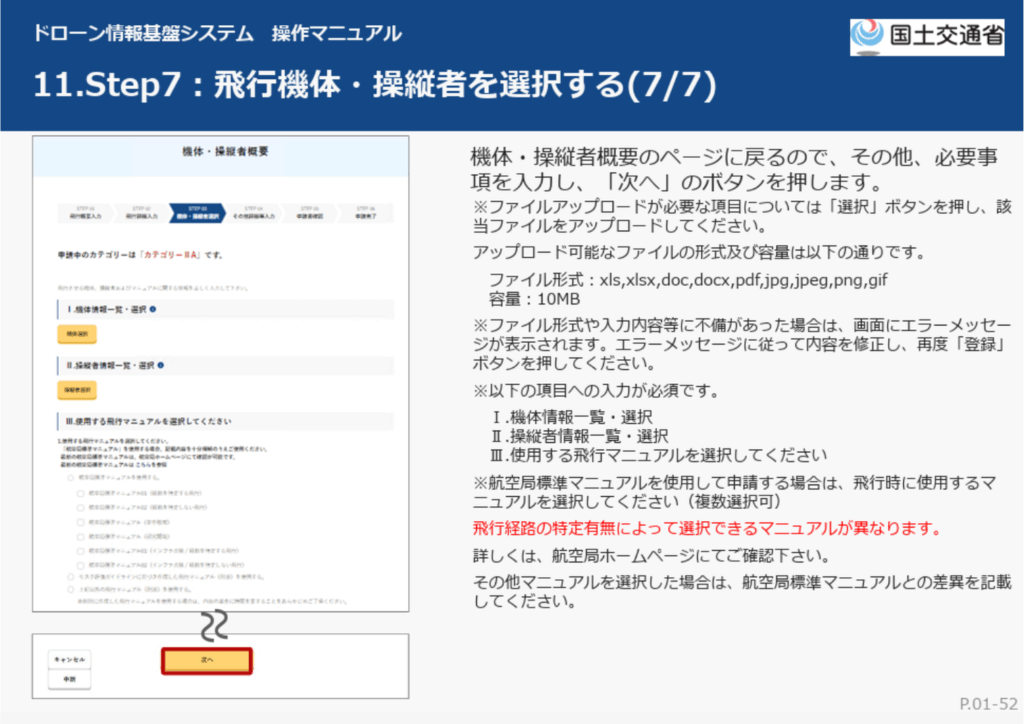The image size is (1024, 724).
Task: Check 航空局標準マニュアル (空中散布) checkbox
Action: pos(80,521)
